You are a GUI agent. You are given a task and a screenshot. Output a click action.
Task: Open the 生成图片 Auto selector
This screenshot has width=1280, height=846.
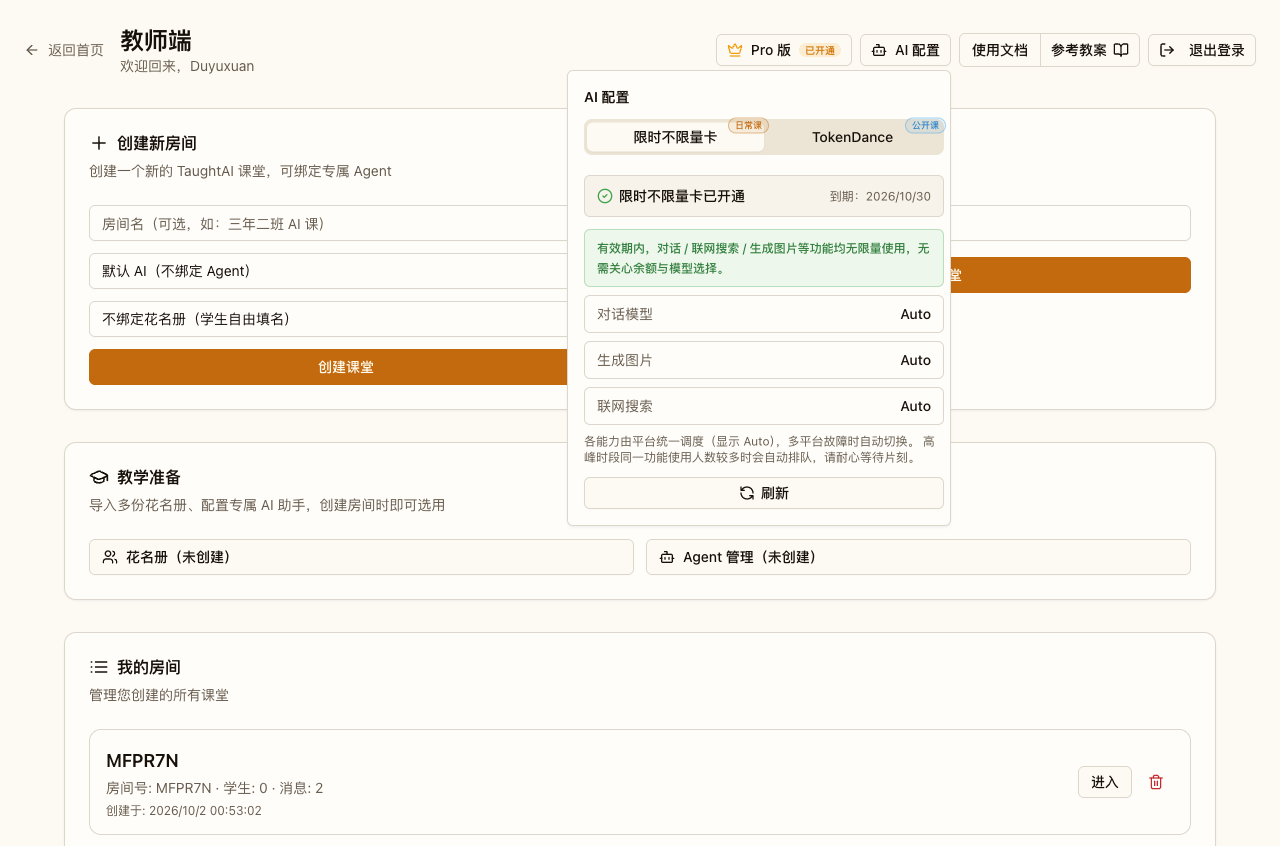[x=764, y=360]
